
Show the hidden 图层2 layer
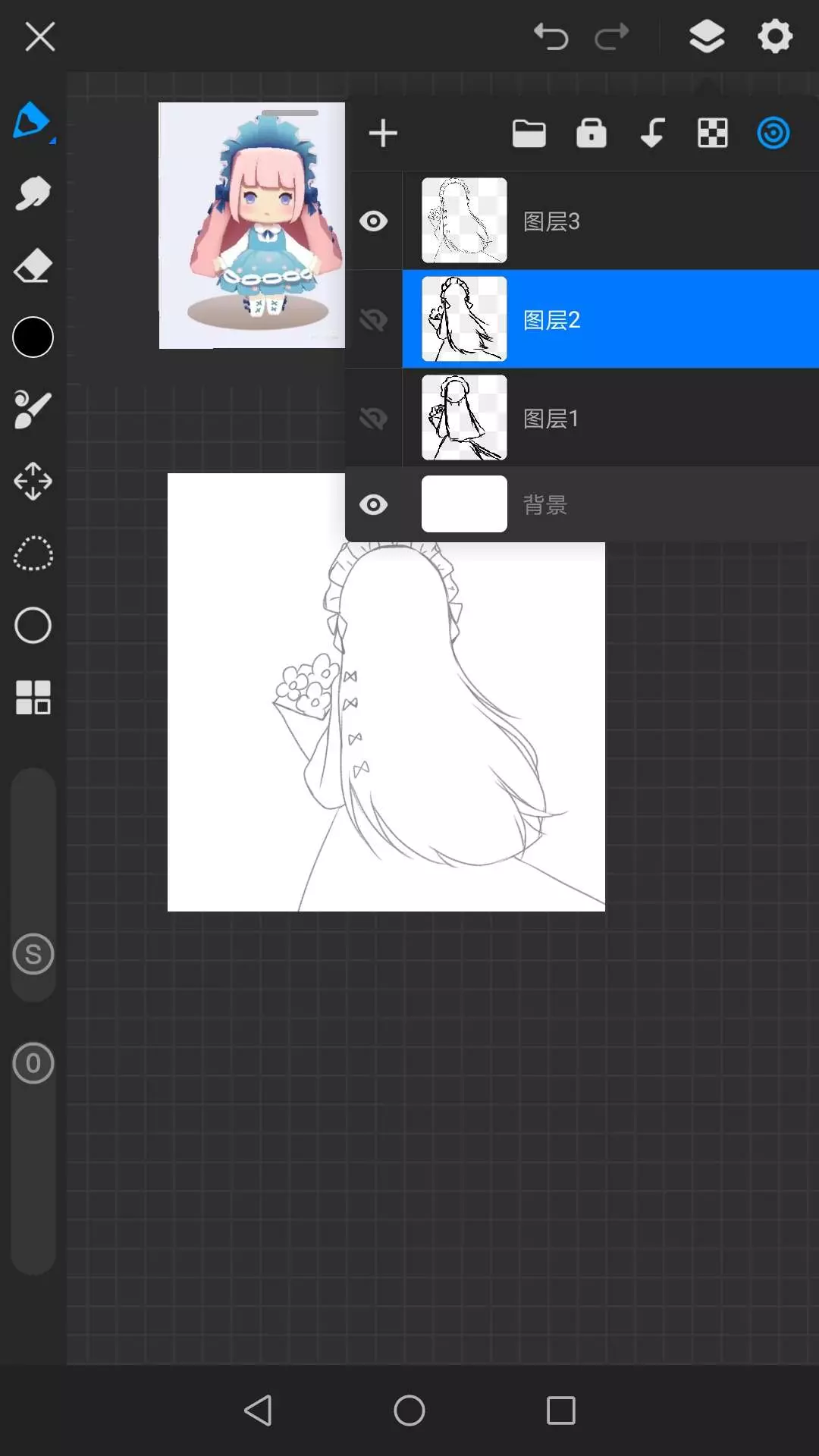tap(373, 319)
